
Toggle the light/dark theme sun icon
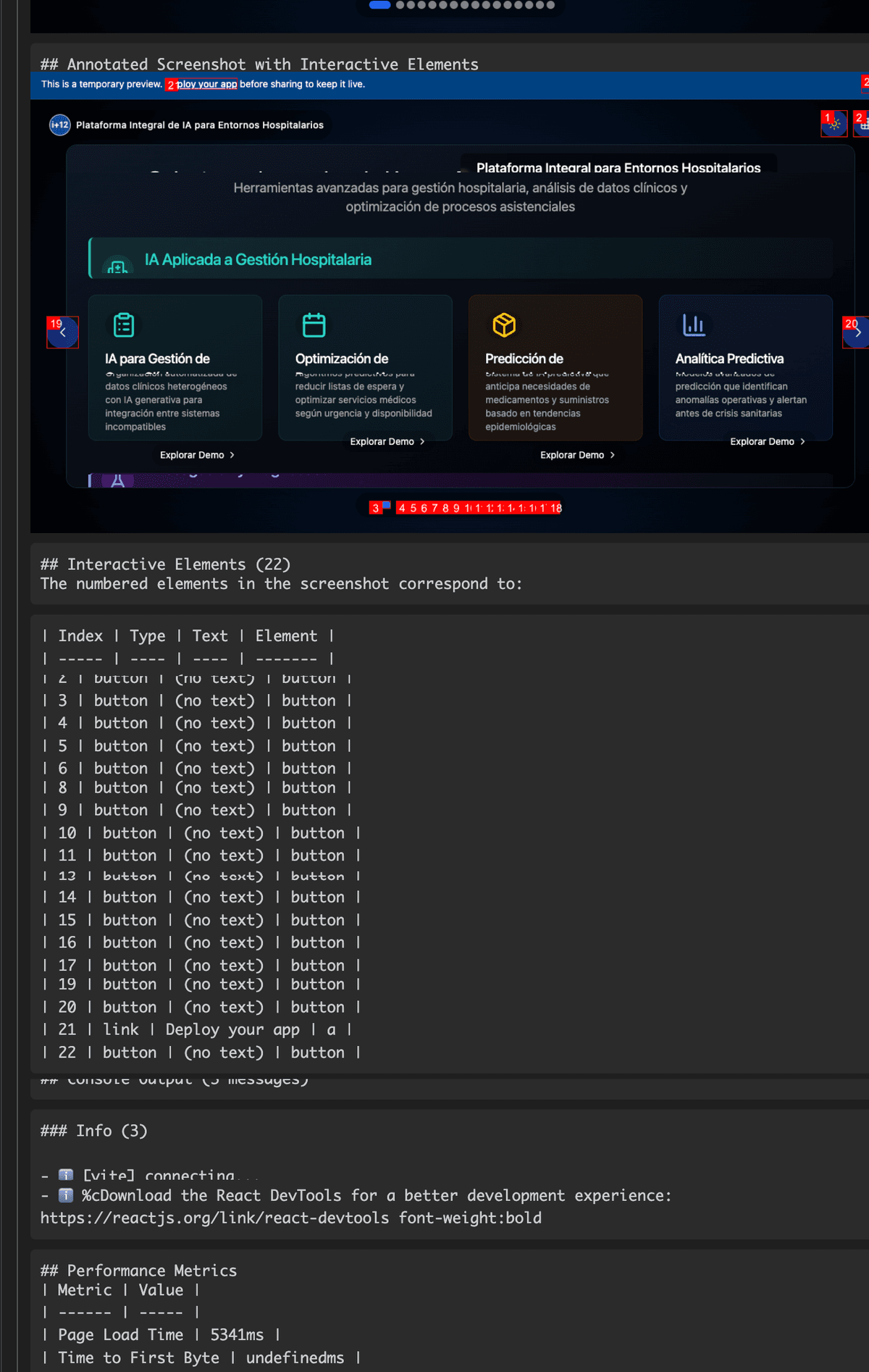834,124
